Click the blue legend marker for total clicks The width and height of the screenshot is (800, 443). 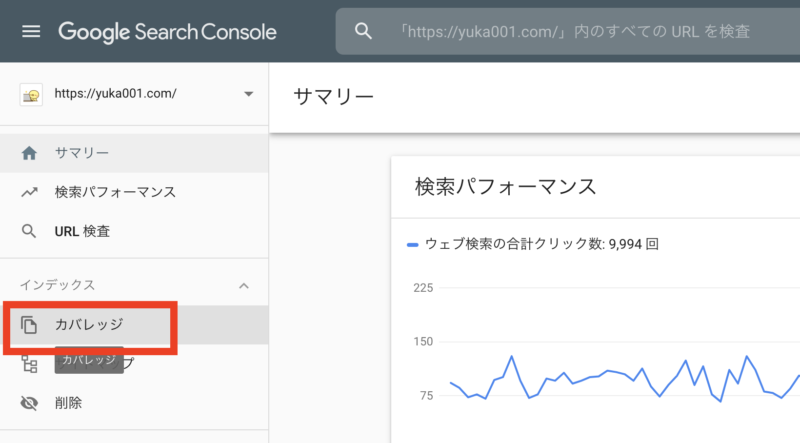point(412,245)
